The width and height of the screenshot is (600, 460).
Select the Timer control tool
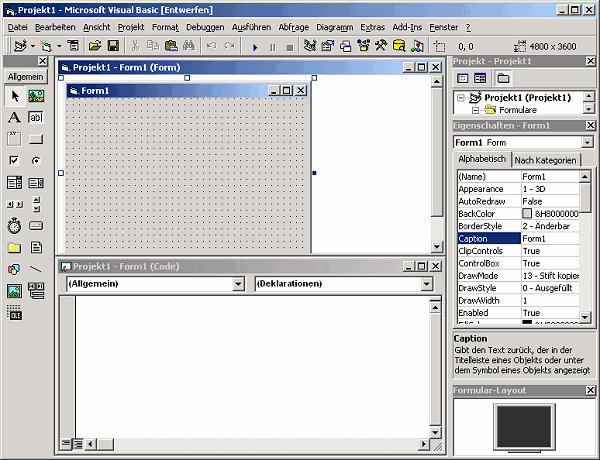(15, 226)
